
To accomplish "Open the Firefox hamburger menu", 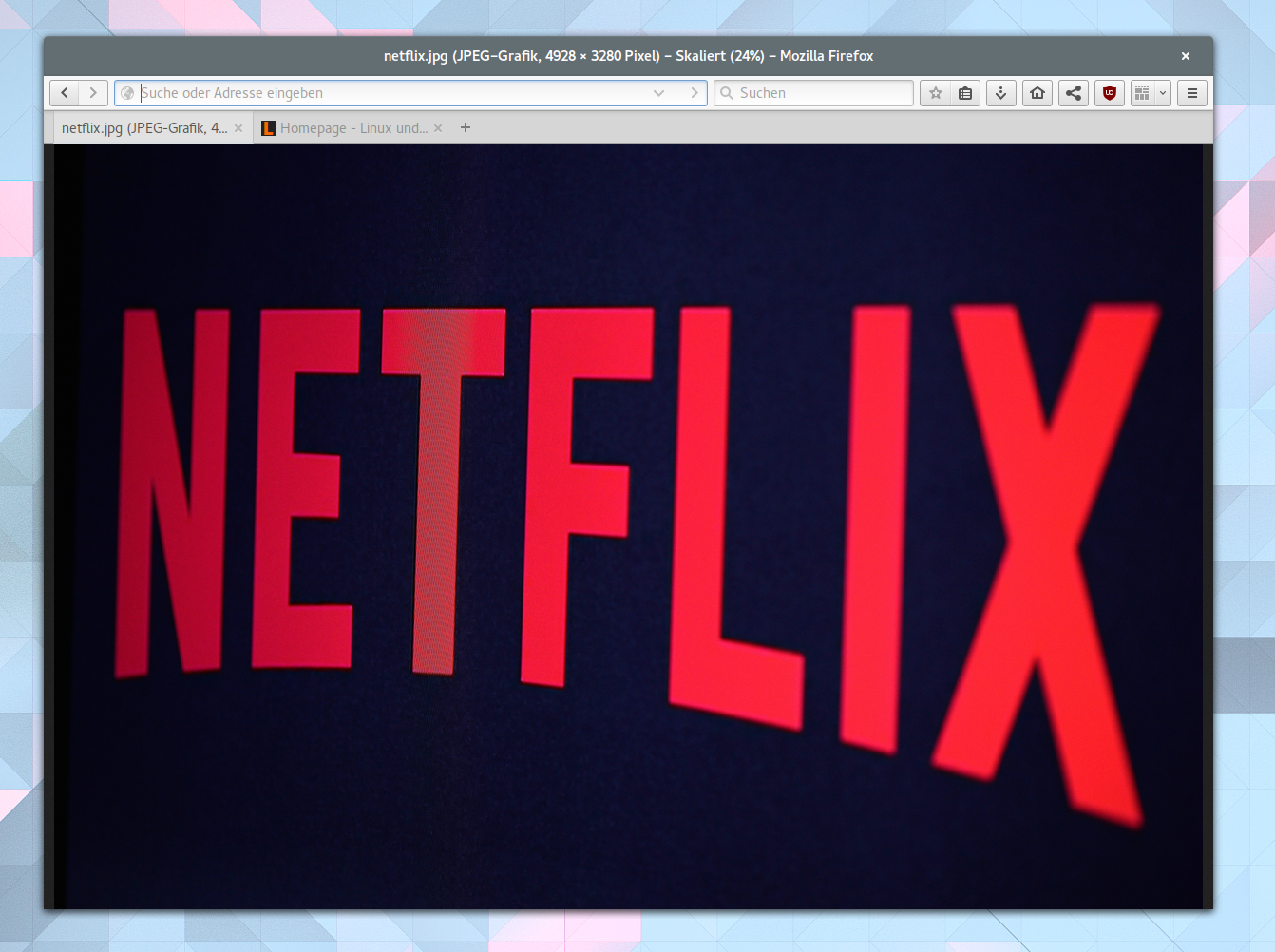I will pyautogui.click(x=1191, y=92).
